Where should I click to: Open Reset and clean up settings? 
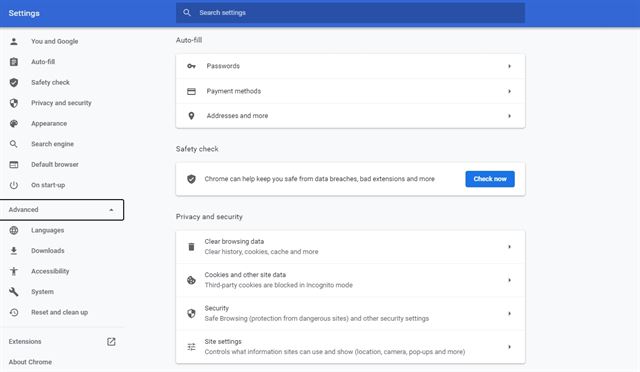60,312
